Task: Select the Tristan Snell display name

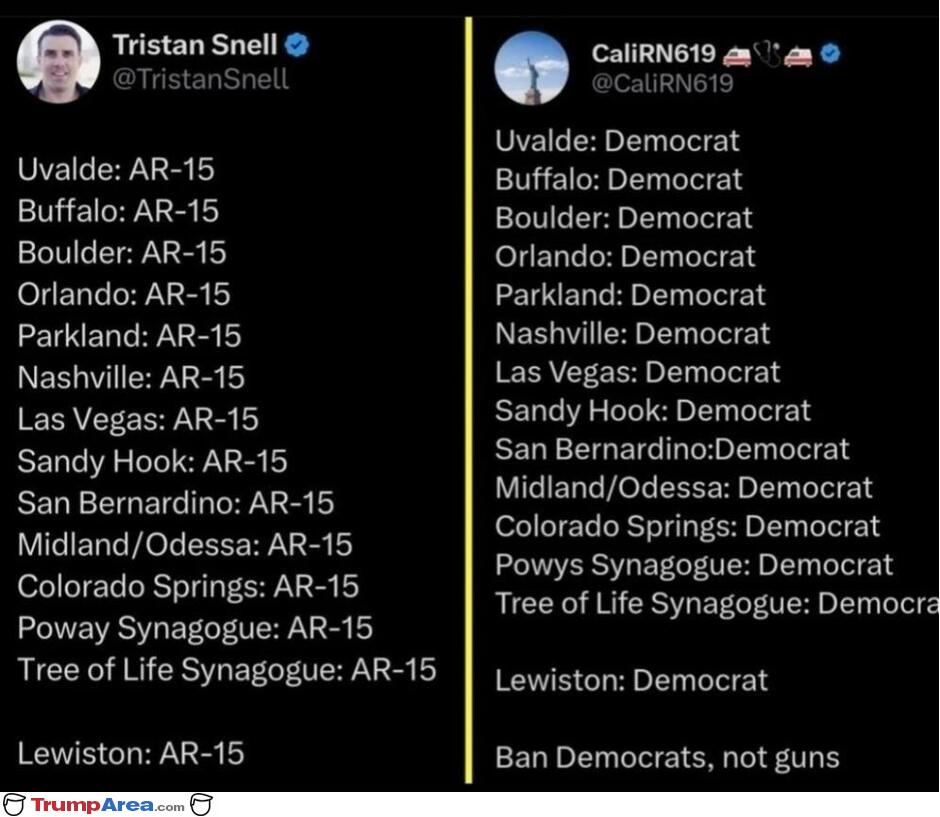Action: 195,45
